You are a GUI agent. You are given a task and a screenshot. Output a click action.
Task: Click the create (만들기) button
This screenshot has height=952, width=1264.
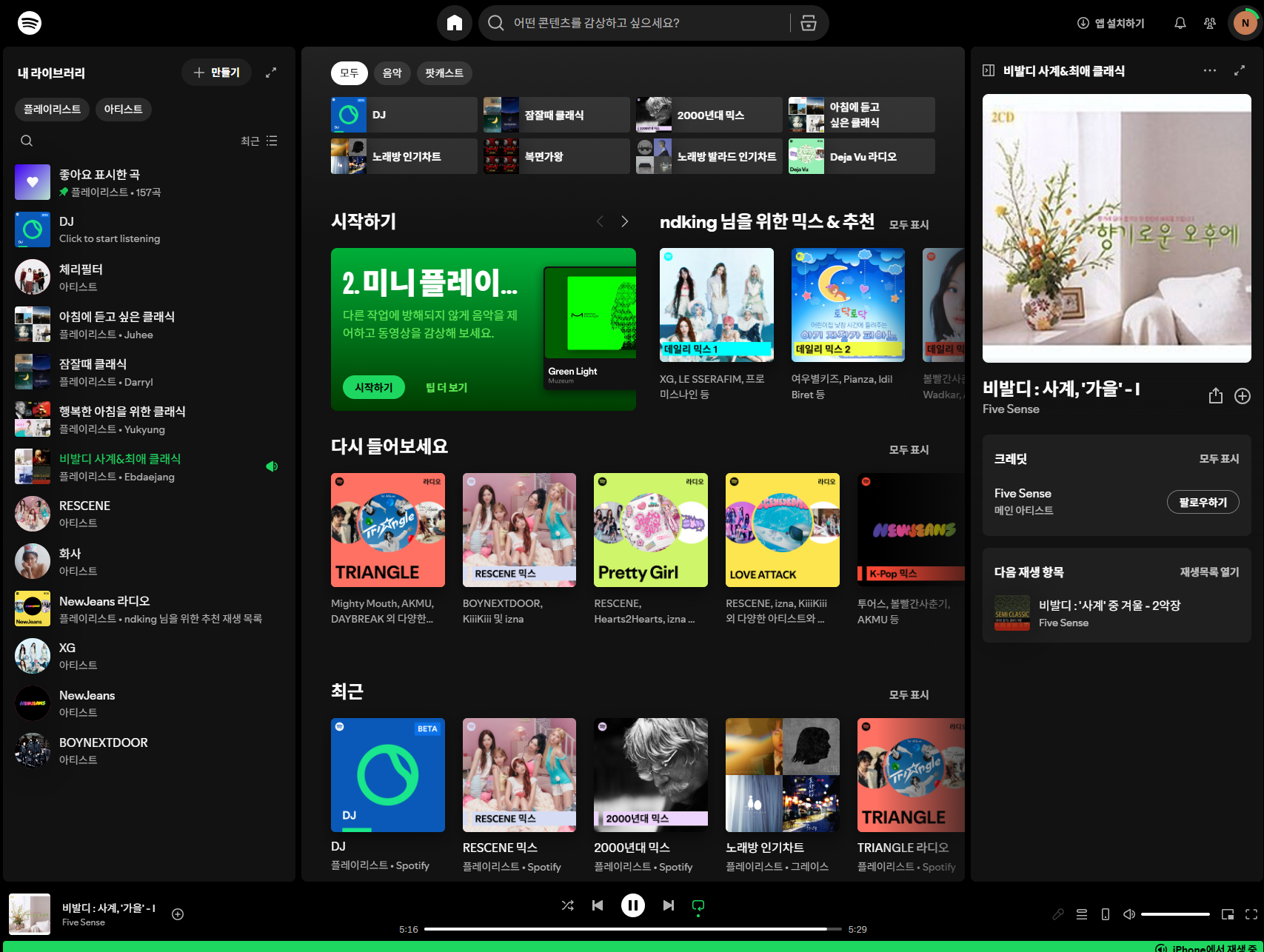point(216,73)
